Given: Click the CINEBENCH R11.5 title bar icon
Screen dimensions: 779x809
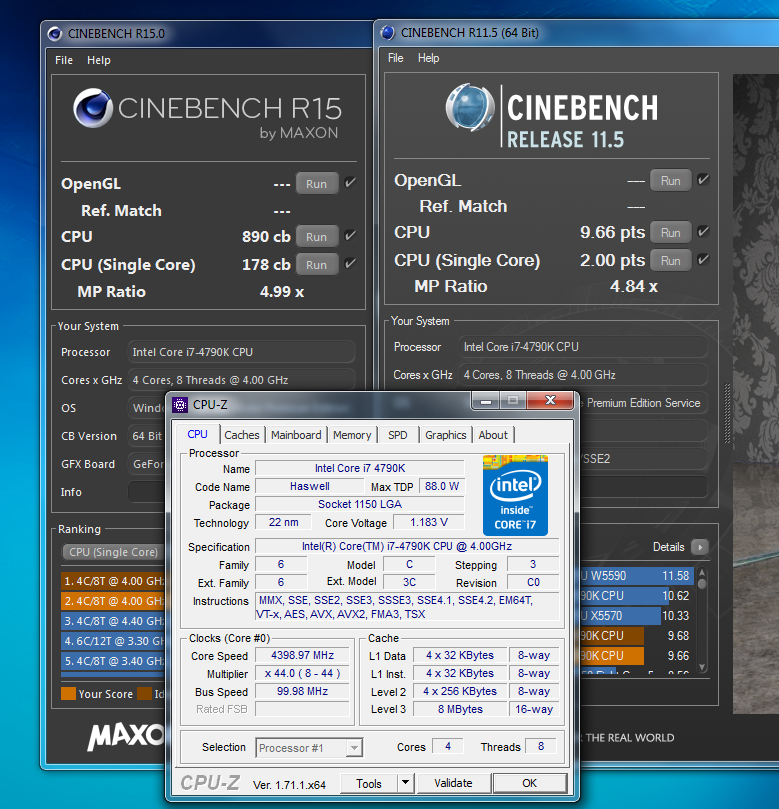Looking at the screenshot, I should 388,33.
